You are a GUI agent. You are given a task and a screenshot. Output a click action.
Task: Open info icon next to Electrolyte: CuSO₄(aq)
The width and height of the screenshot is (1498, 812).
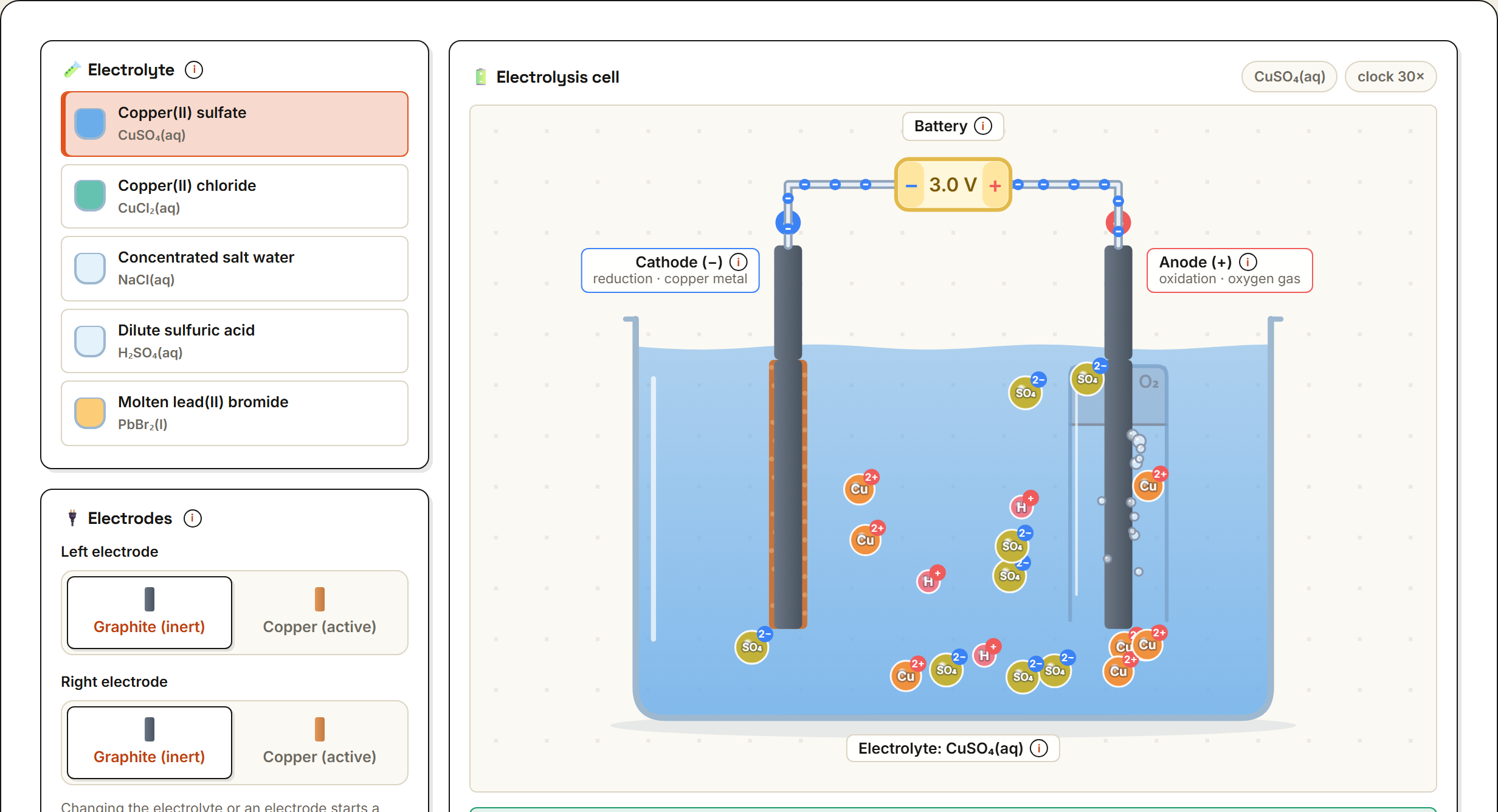click(x=1039, y=748)
